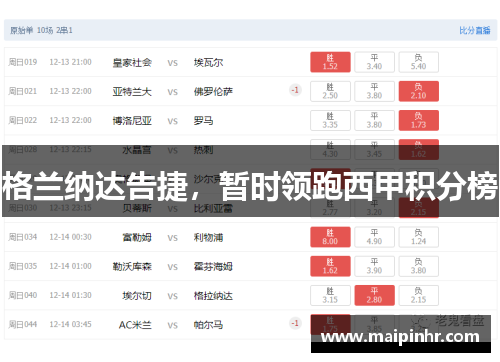500x362 pixels.
Task: Click away team 霍芬海姆
Action: 213,266
